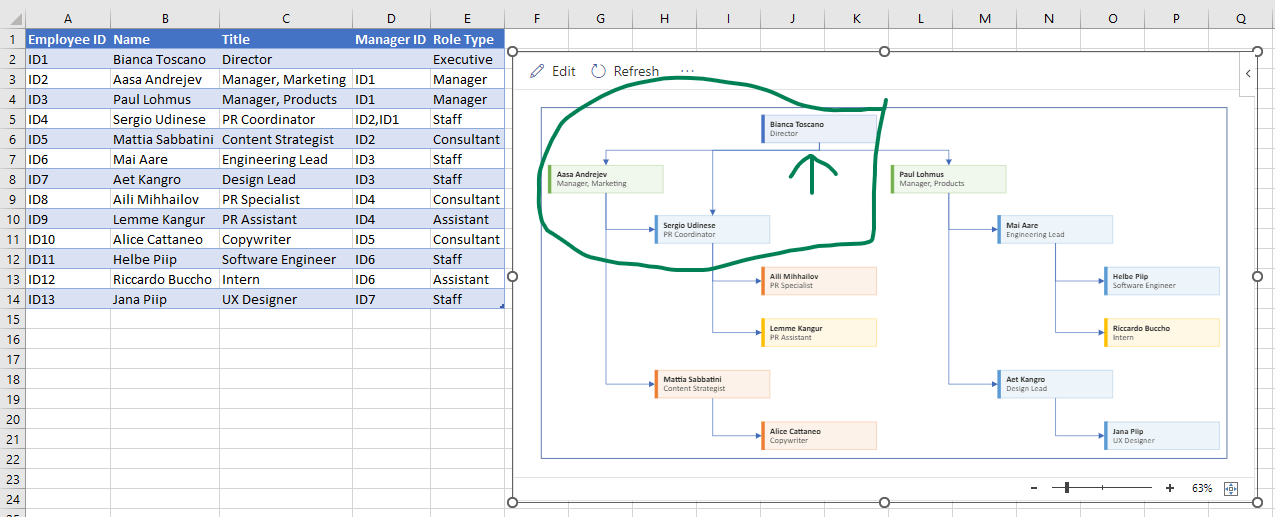1275x517 pixels.
Task: Select the Jana Piip UX Designer node
Action: coord(1162,435)
